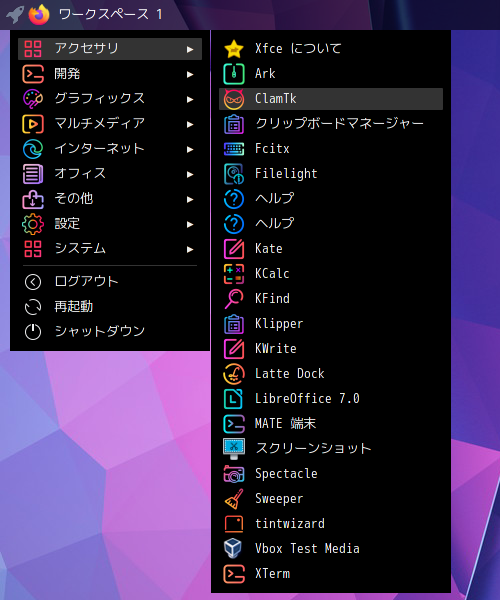Image resolution: width=500 pixels, height=600 pixels.
Task: Click the second ヘルプ entry
Action: click(x=331, y=224)
